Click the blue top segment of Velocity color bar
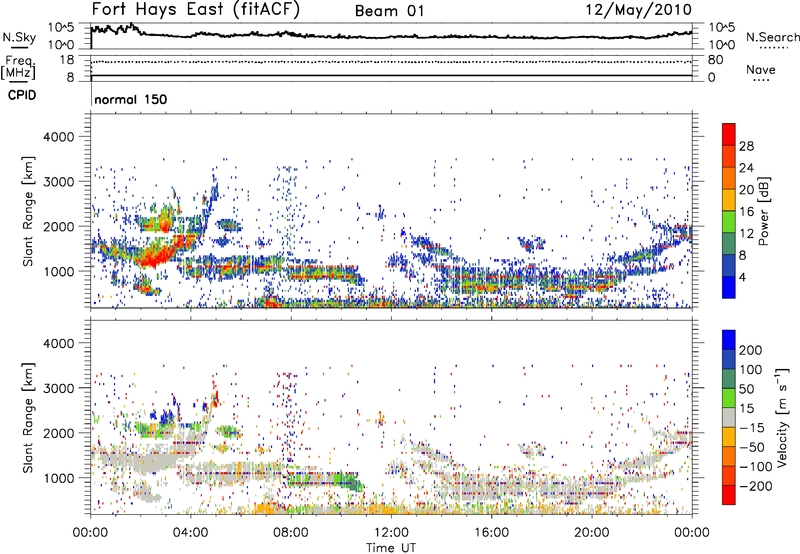This screenshot has height=554, width=800. click(x=729, y=340)
